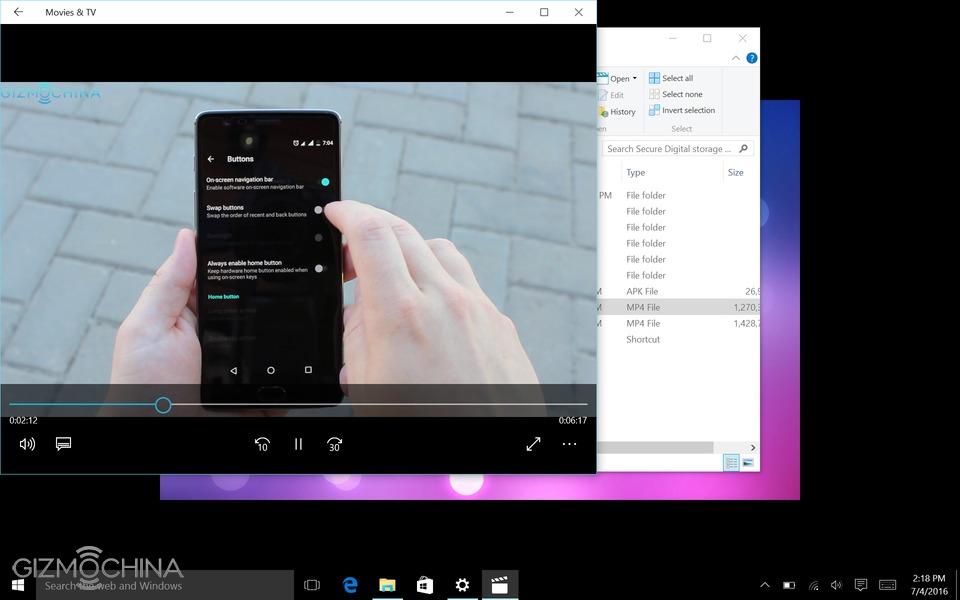960x600 pixels.
Task: Open the player's more options ellipsis
Action: [x=569, y=444]
